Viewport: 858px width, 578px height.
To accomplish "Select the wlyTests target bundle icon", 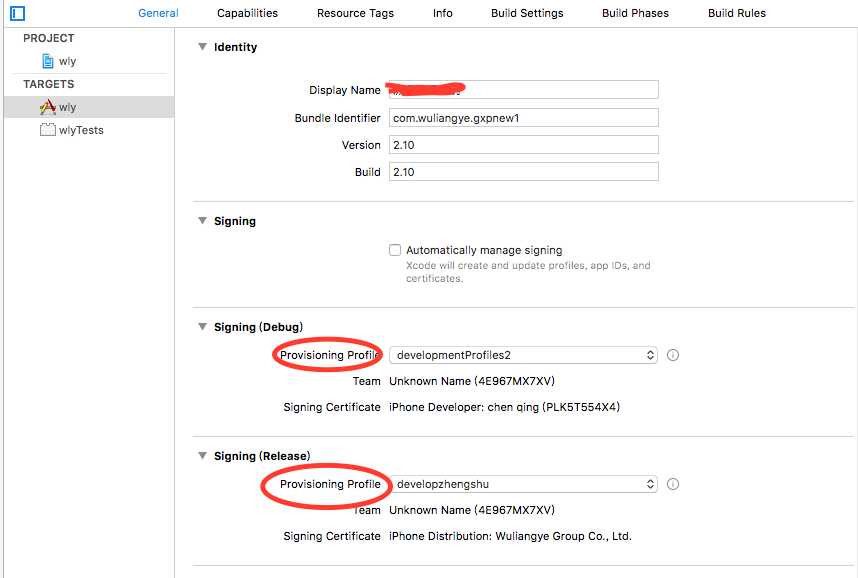I will point(48,130).
